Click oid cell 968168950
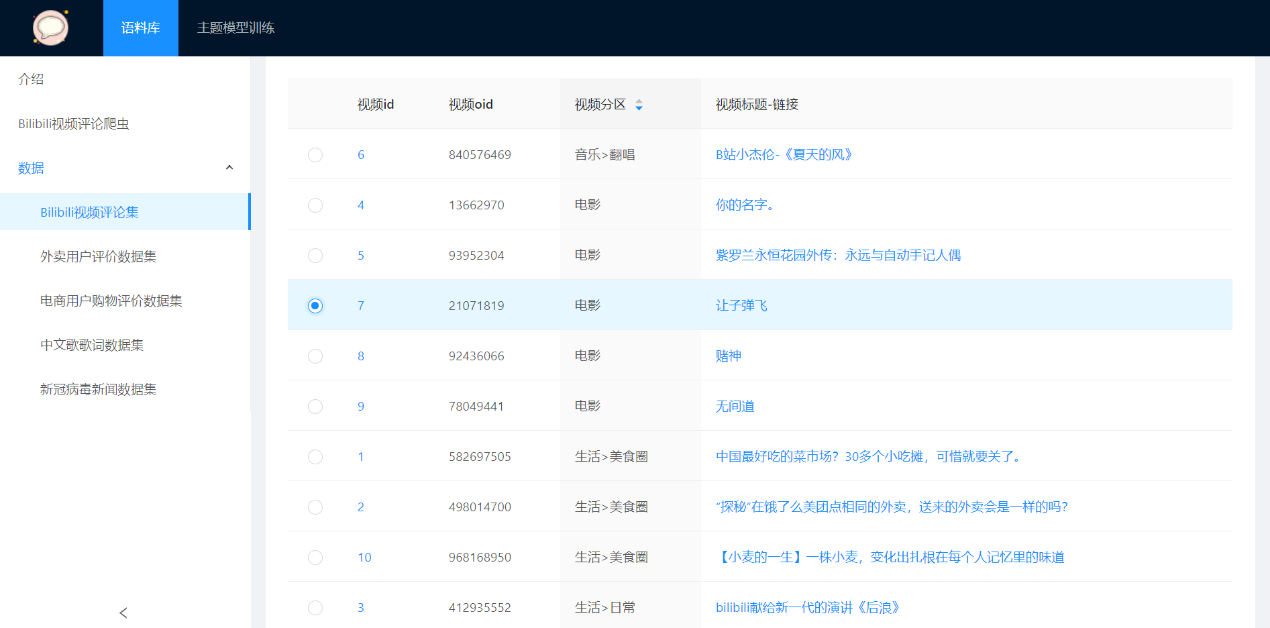This screenshot has width=1270, height=628. pos(480,557)
